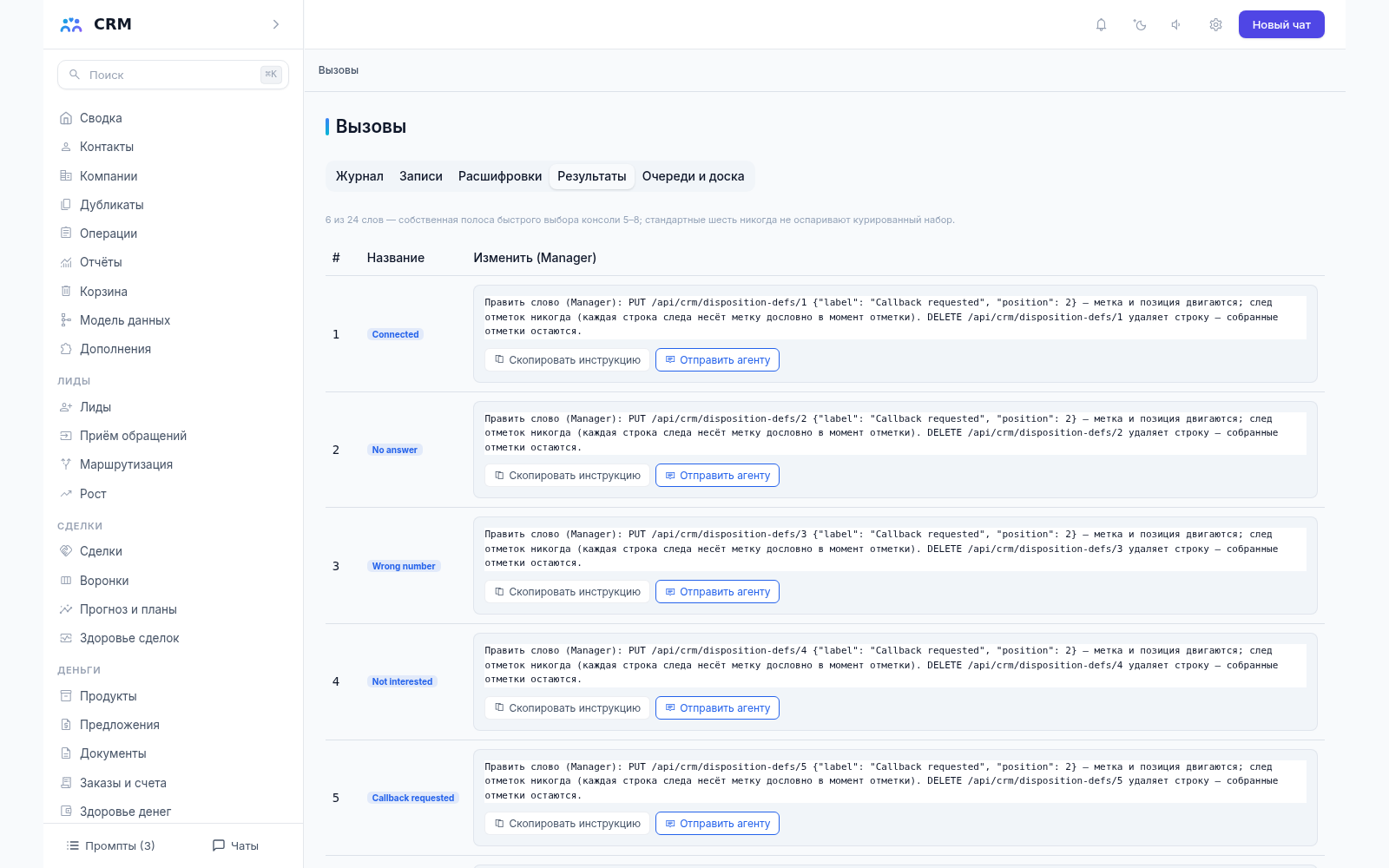Screen dimensions: 1389x868
Task: Navigate to Операции
Action: (173, 233)
